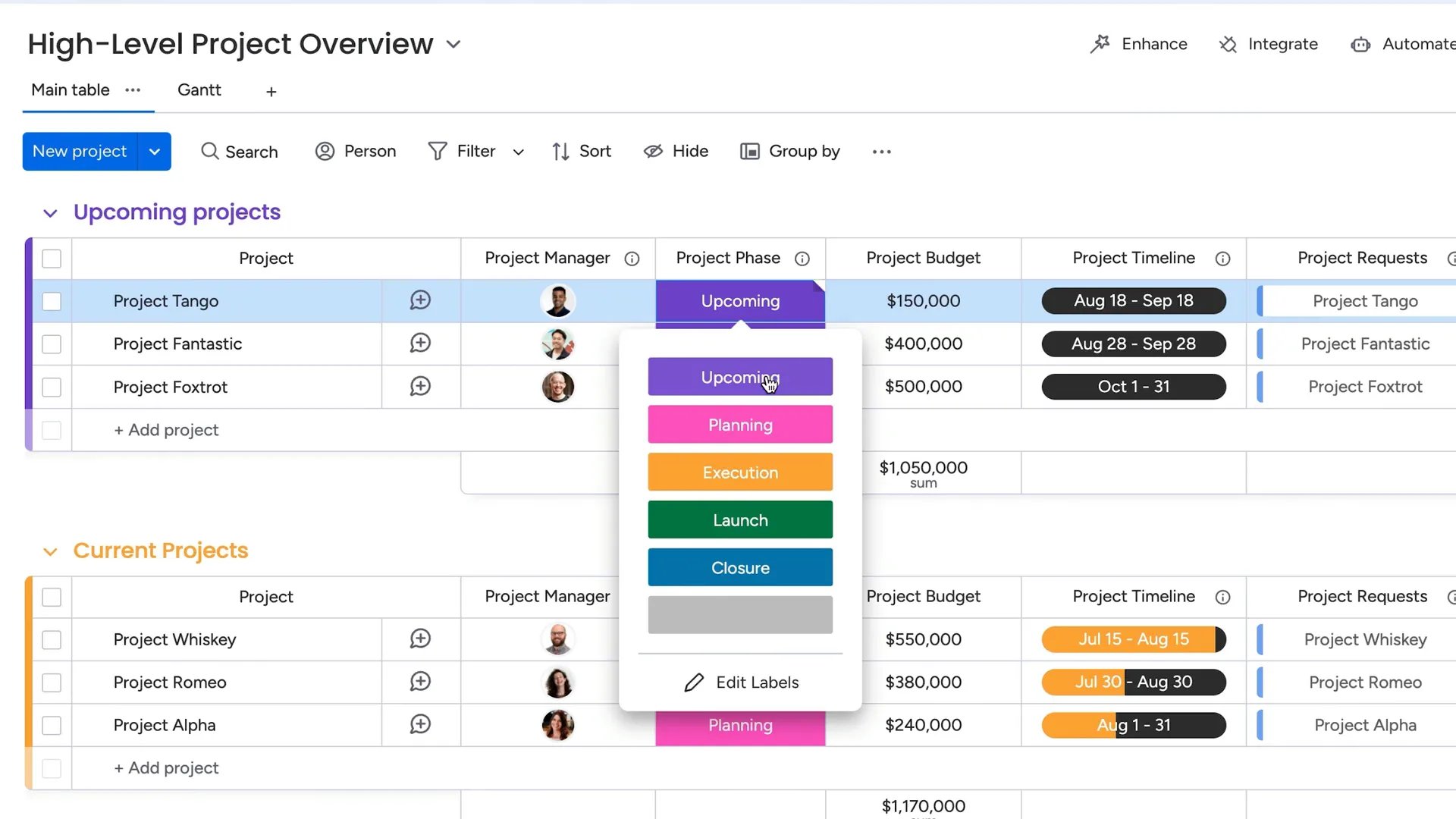
Task: Expand Filter options chevron
Action: (519, 152)
